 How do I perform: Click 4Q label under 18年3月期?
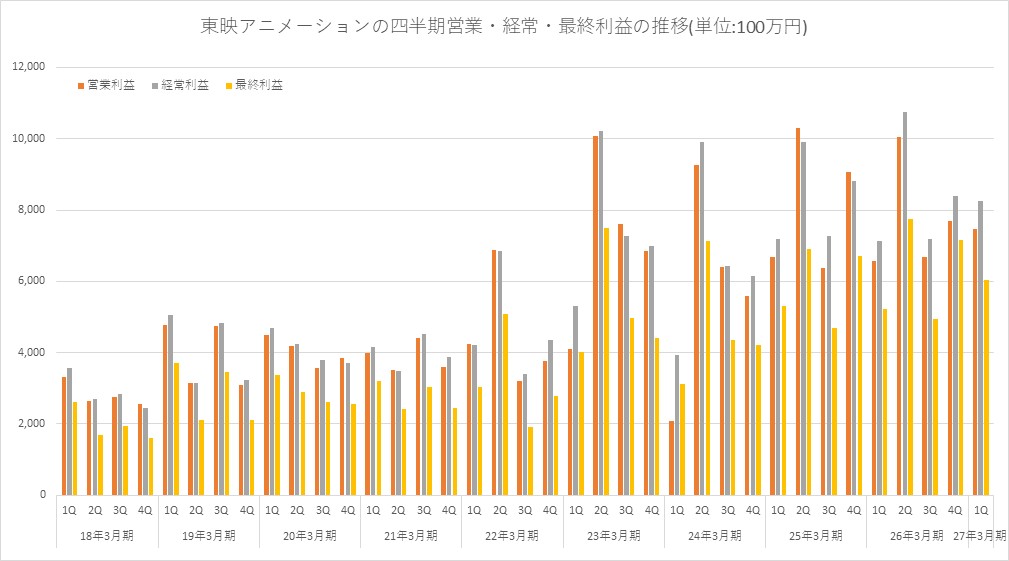[x=145, y=510]
